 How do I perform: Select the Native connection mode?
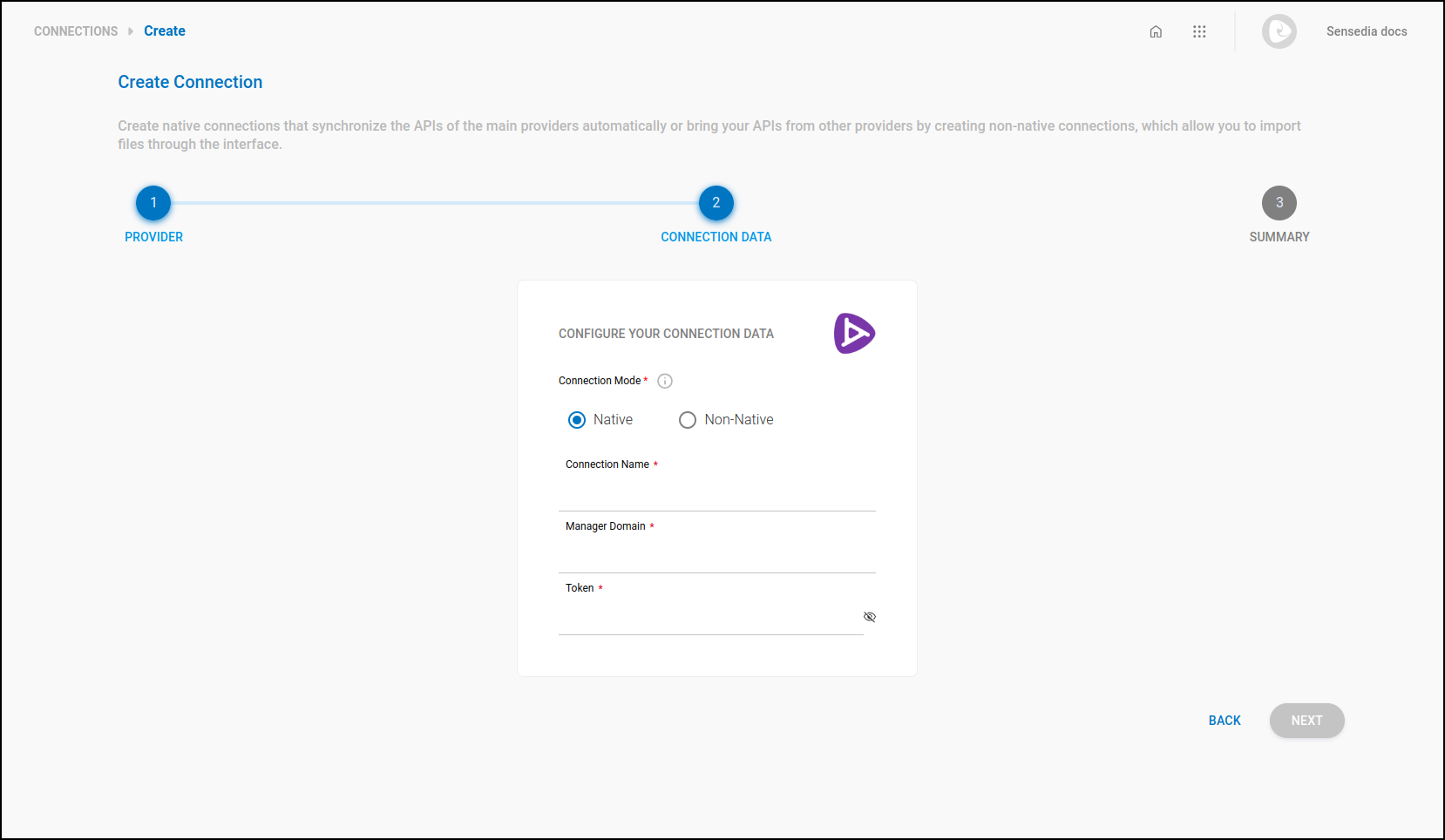577,419
